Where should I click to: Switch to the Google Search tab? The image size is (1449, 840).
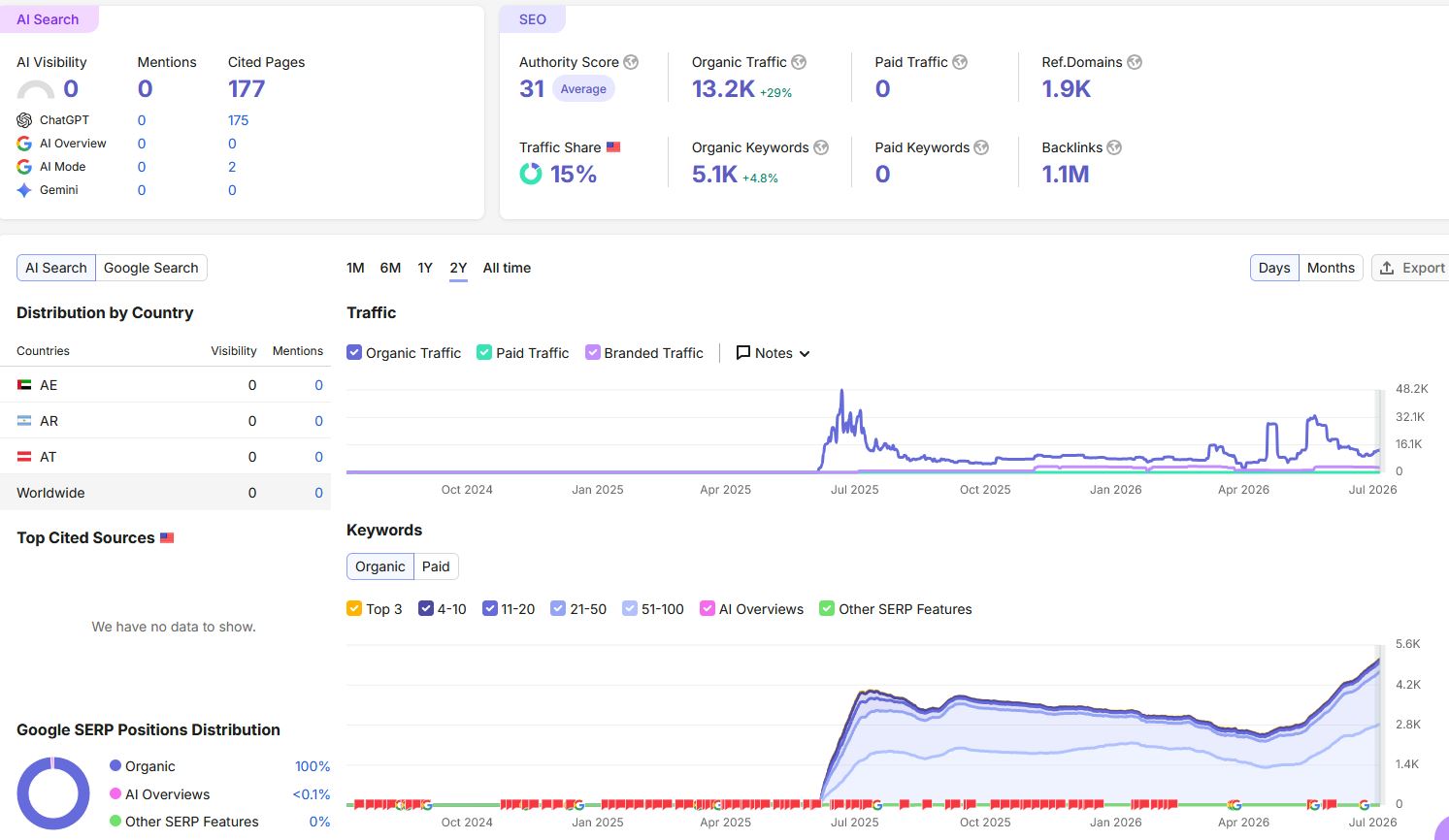pyautogui.click(x=150, y=268)
